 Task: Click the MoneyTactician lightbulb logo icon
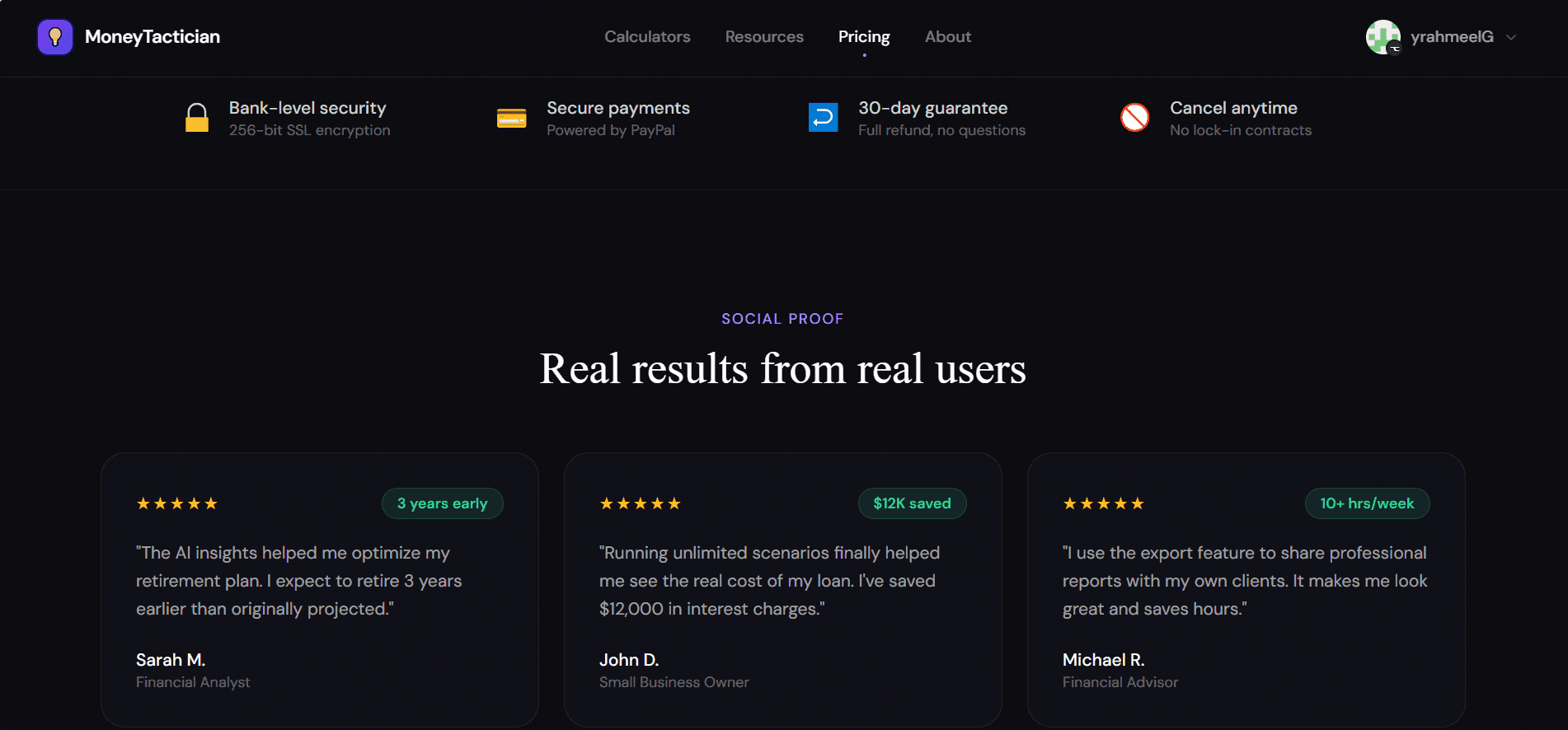click(x=55, y=37)
